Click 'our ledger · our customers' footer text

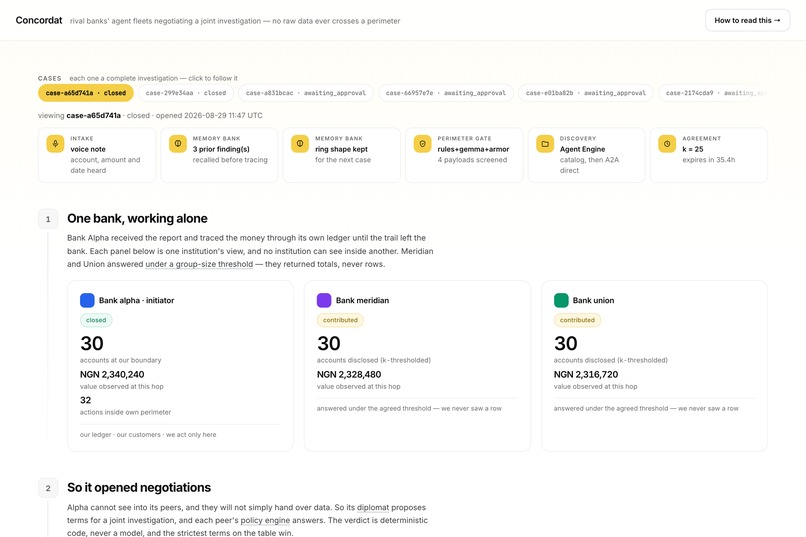[x=148, y=435]
